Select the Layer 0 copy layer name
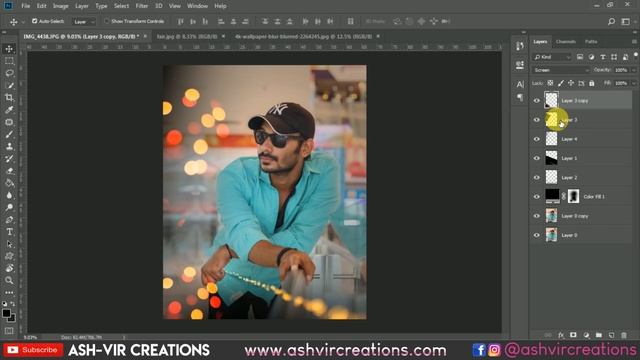The width and height of the screenshot is (640, 360). click(x=575, y=216)
